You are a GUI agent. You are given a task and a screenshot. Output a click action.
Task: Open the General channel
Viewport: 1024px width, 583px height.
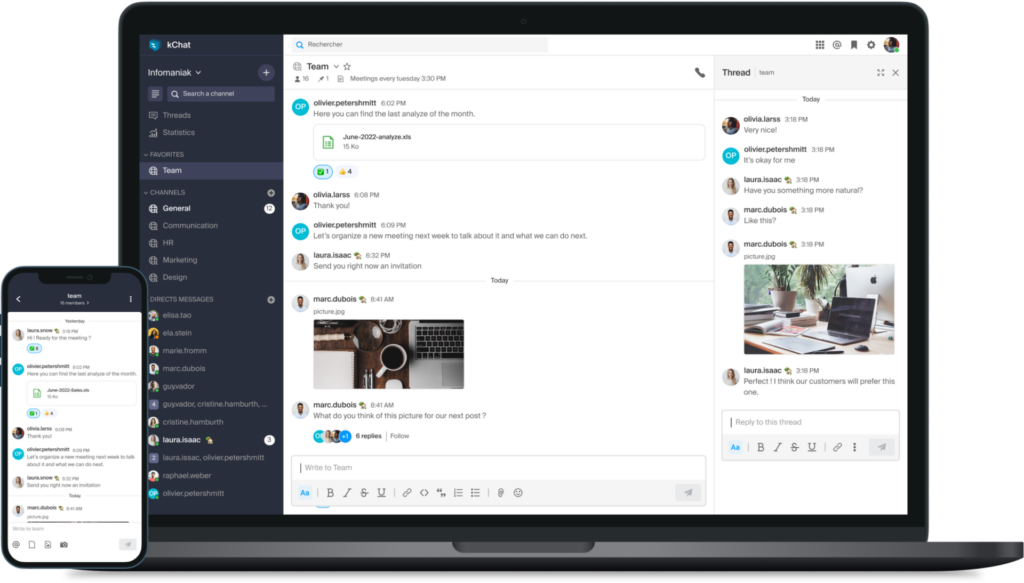coord(176,208)
